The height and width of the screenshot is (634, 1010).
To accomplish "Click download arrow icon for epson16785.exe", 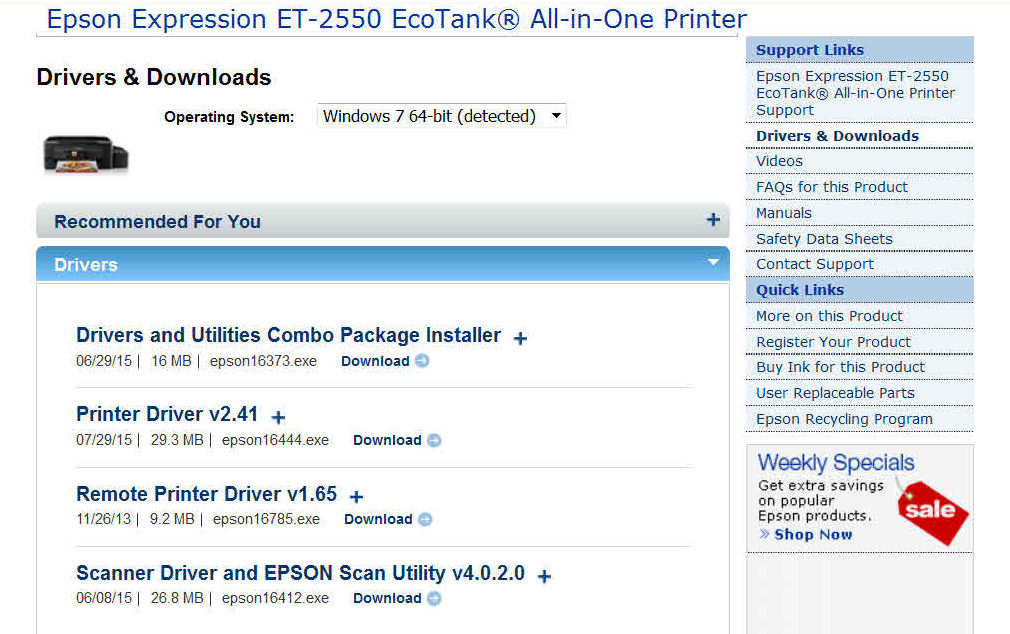I will pyautogui.click(x=425, y=519).
